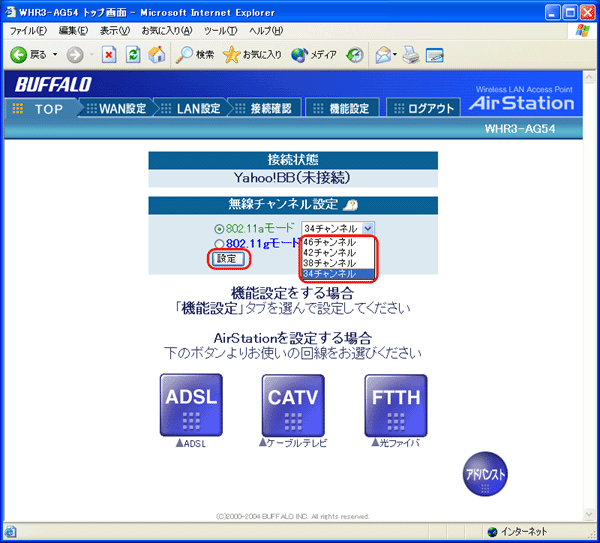Open the 表示(V) menu

tap(115, 31)
